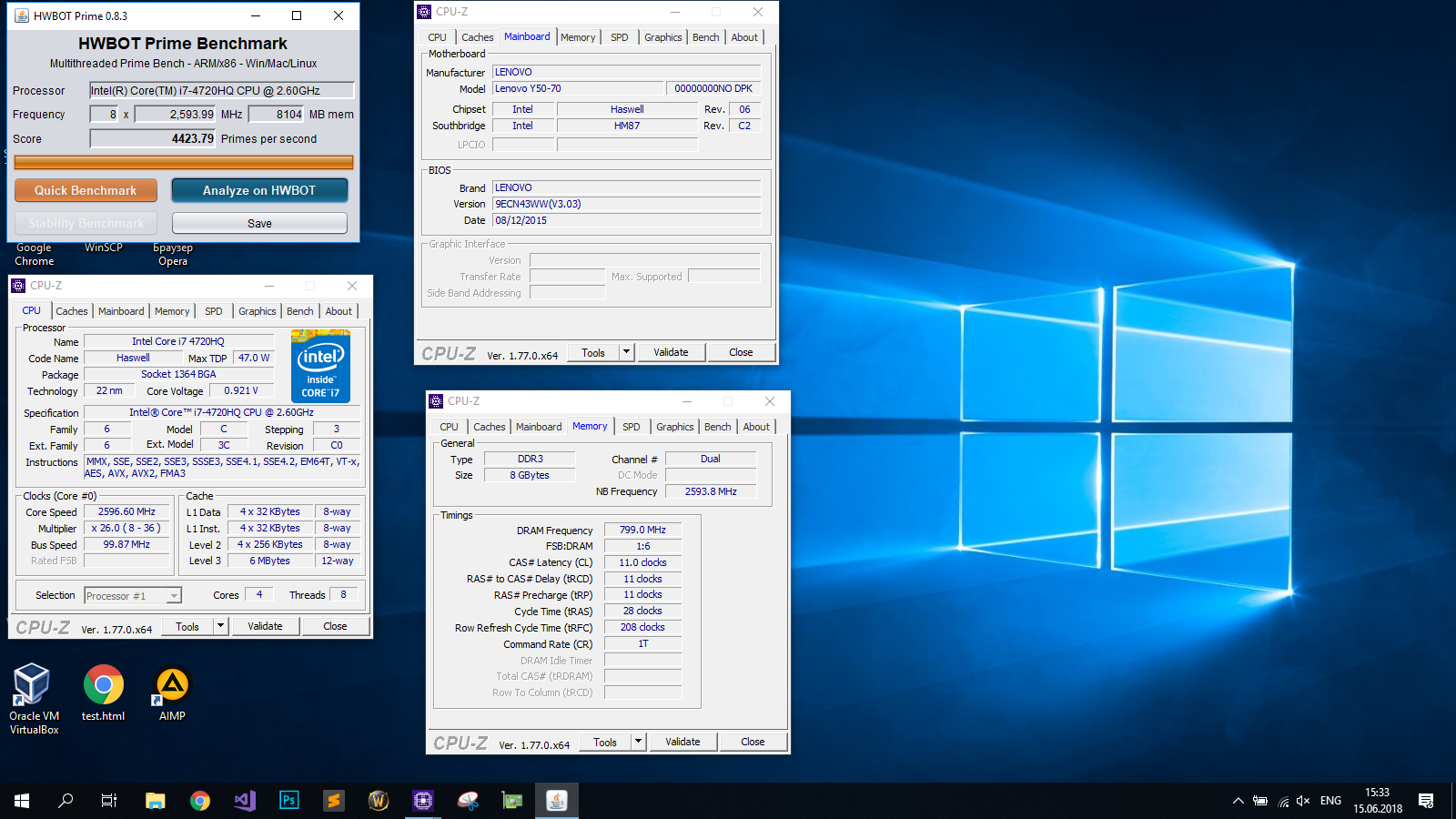Click CPU-Z Mainboard window title icon
The width and height of the screenshot is (1456, 819).
(424, 12)
